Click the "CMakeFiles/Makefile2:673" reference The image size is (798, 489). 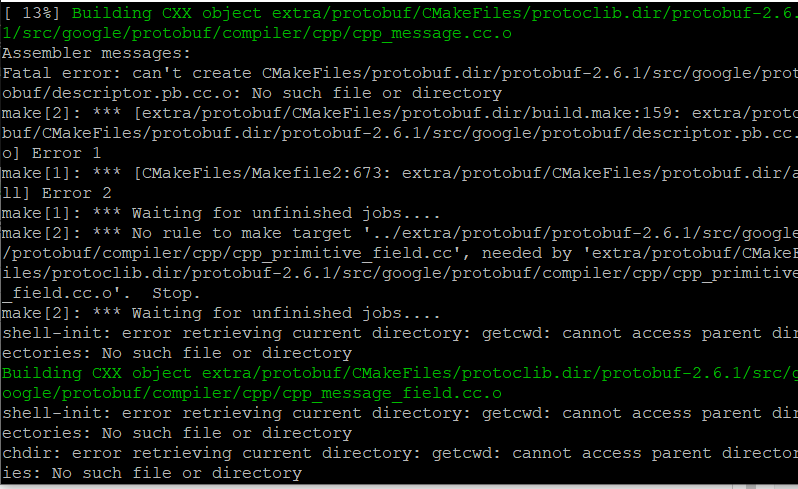tap(262, 173)
